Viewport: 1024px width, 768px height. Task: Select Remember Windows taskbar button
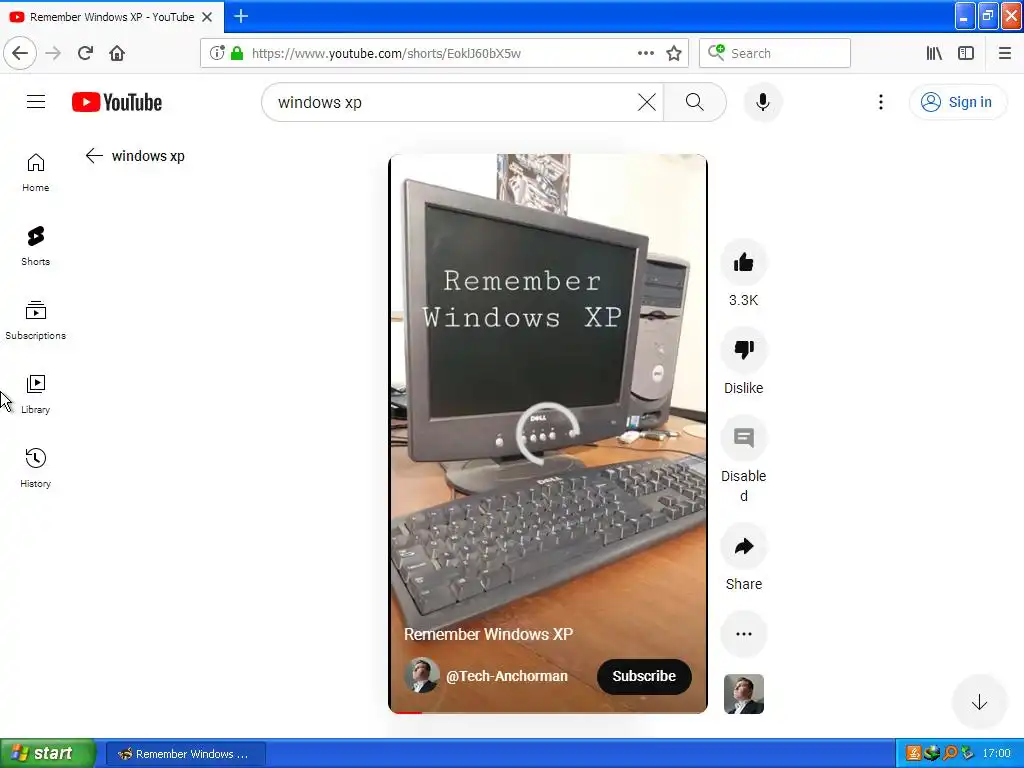(x=185, y=754)
